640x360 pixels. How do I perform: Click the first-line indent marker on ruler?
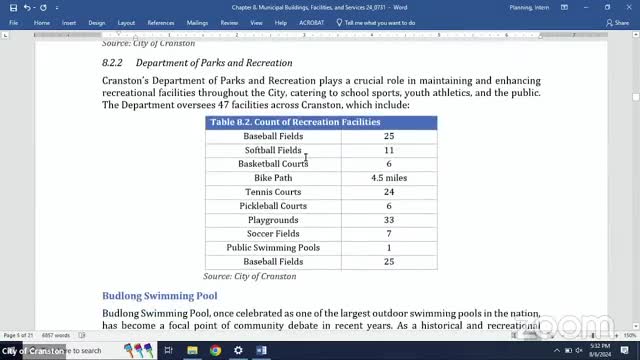click(x=118, y=33)
